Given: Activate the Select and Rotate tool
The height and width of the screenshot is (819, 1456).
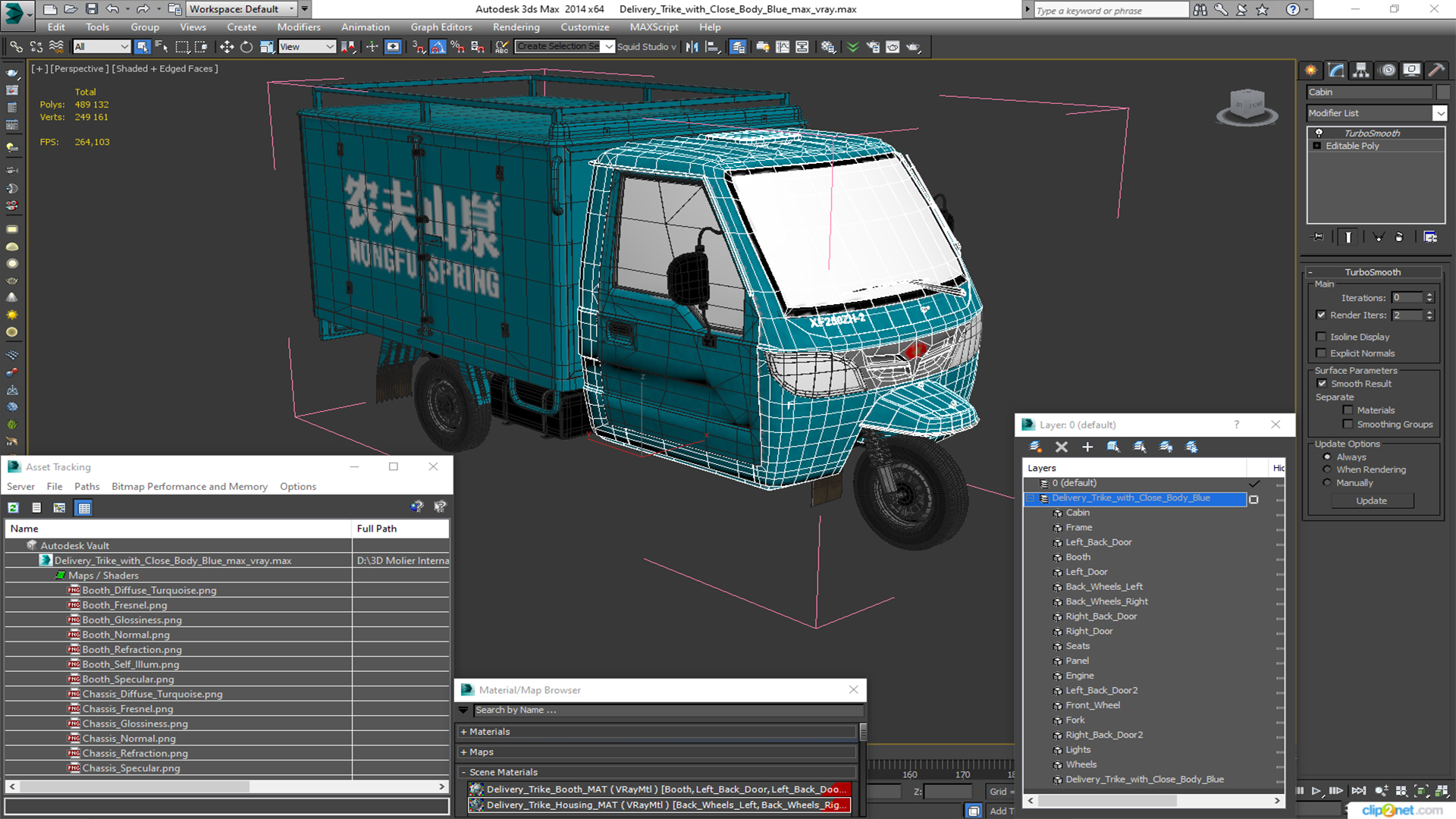Looking at the screenshot, I should [x=246, y=47].
